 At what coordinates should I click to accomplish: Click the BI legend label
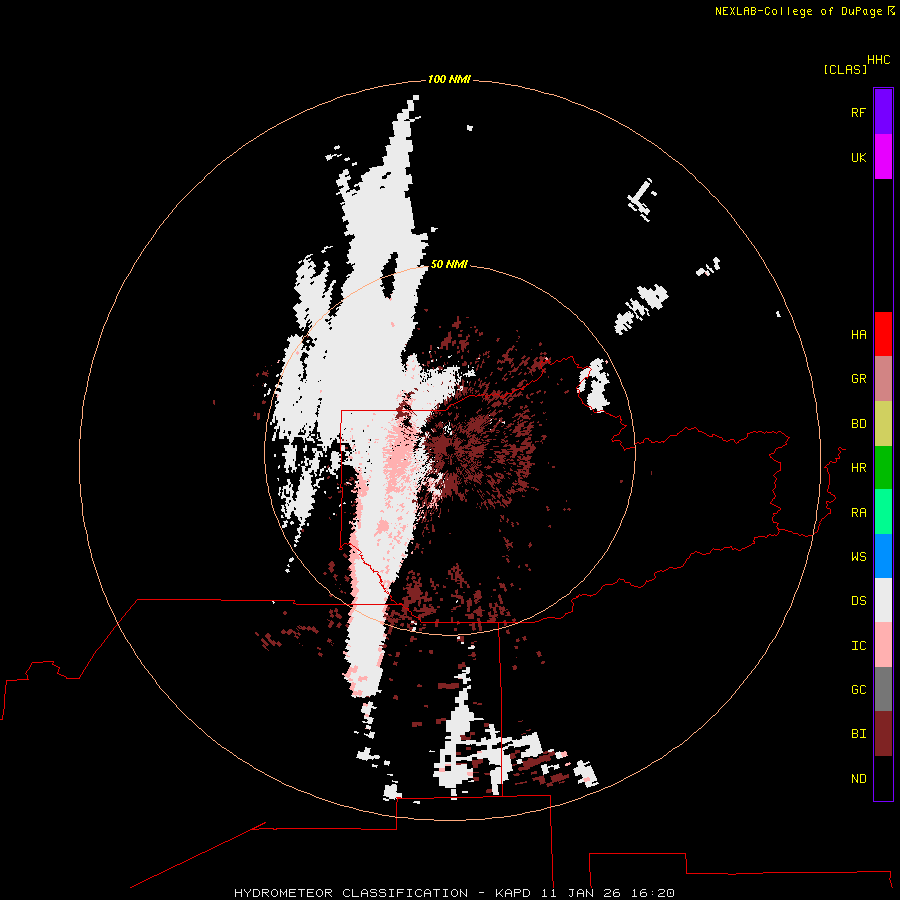pyautogui.click(x=858, y=734)
